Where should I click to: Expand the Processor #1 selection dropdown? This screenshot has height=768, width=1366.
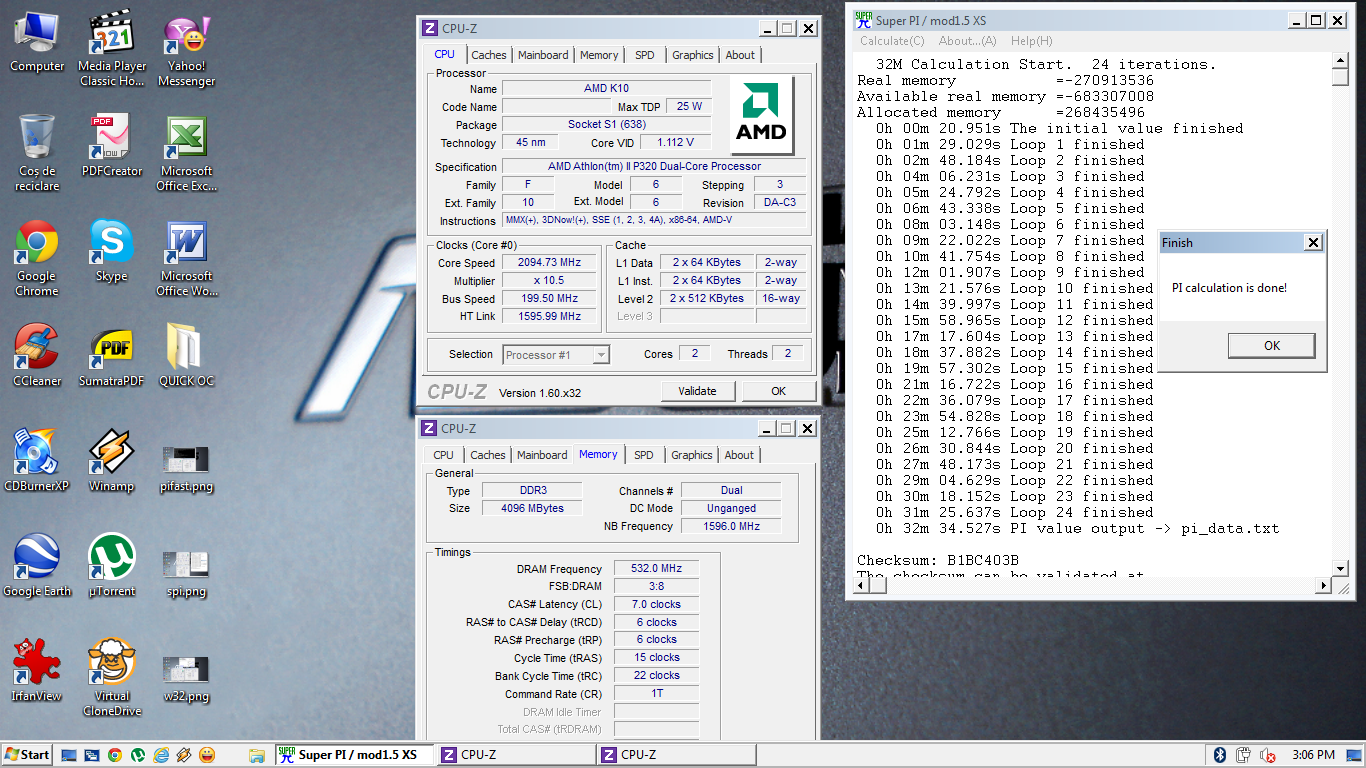[600, 355]
